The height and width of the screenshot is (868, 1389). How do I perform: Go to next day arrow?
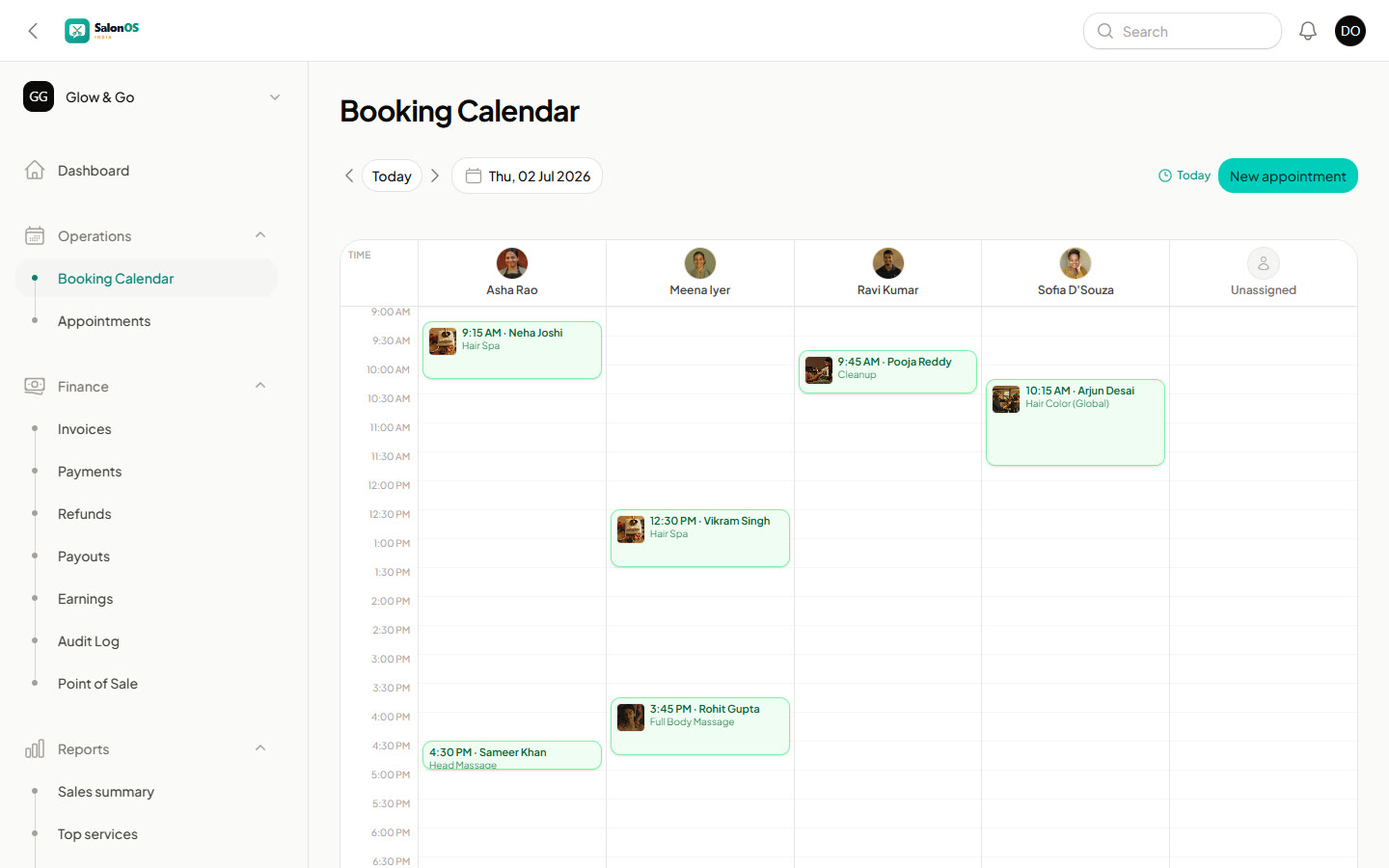tap(435, 176)
